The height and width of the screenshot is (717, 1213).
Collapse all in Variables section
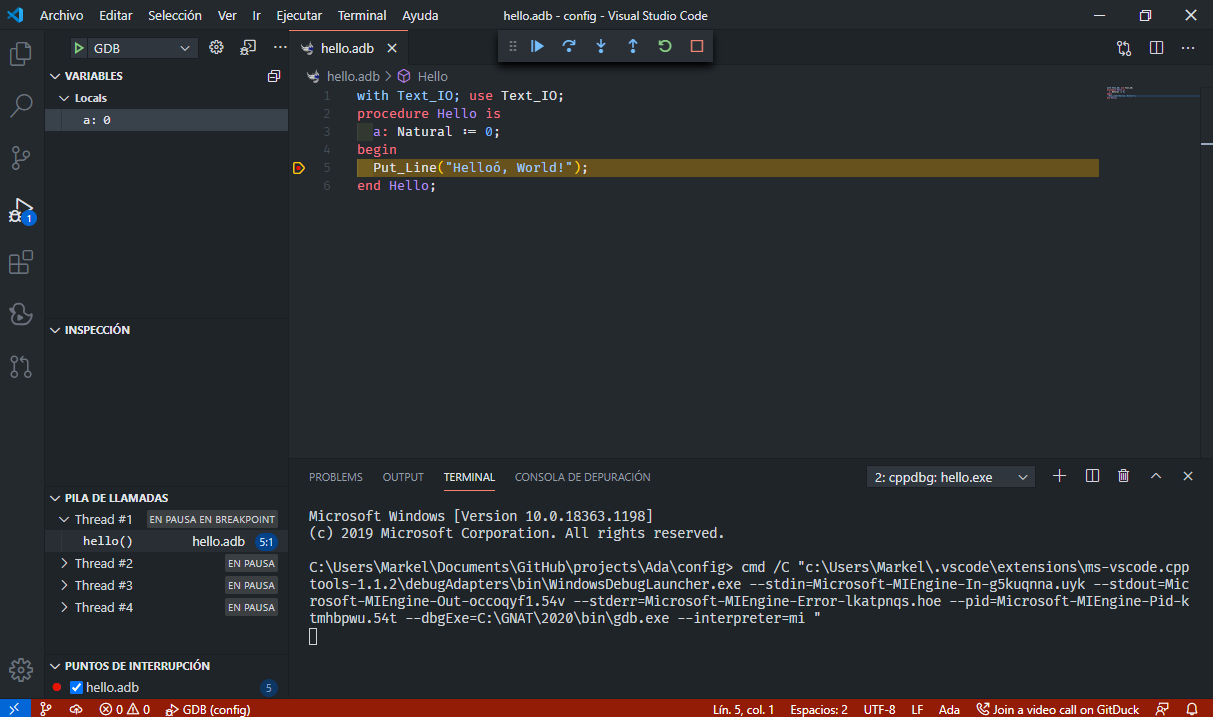(x=274, y=76)
